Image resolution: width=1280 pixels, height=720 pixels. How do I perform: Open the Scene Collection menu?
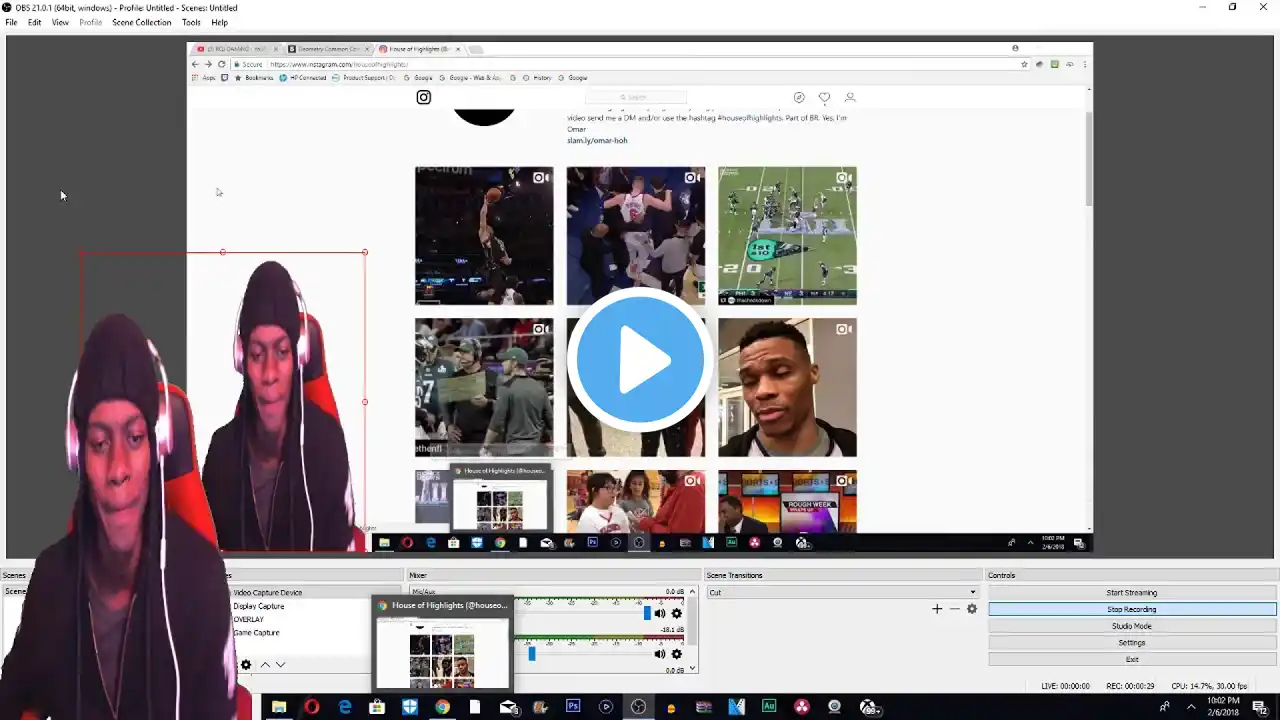coord(141,22)
